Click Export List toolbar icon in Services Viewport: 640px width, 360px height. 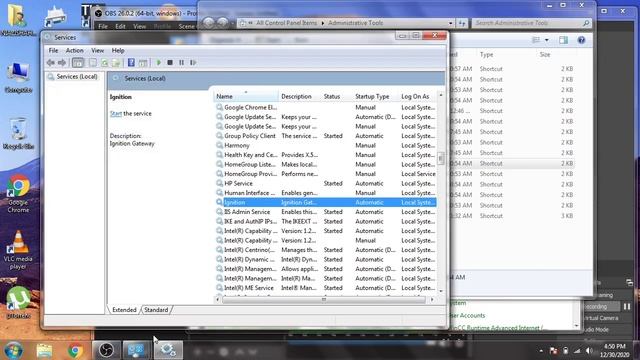pyautogui.click(x=116, y=62)
